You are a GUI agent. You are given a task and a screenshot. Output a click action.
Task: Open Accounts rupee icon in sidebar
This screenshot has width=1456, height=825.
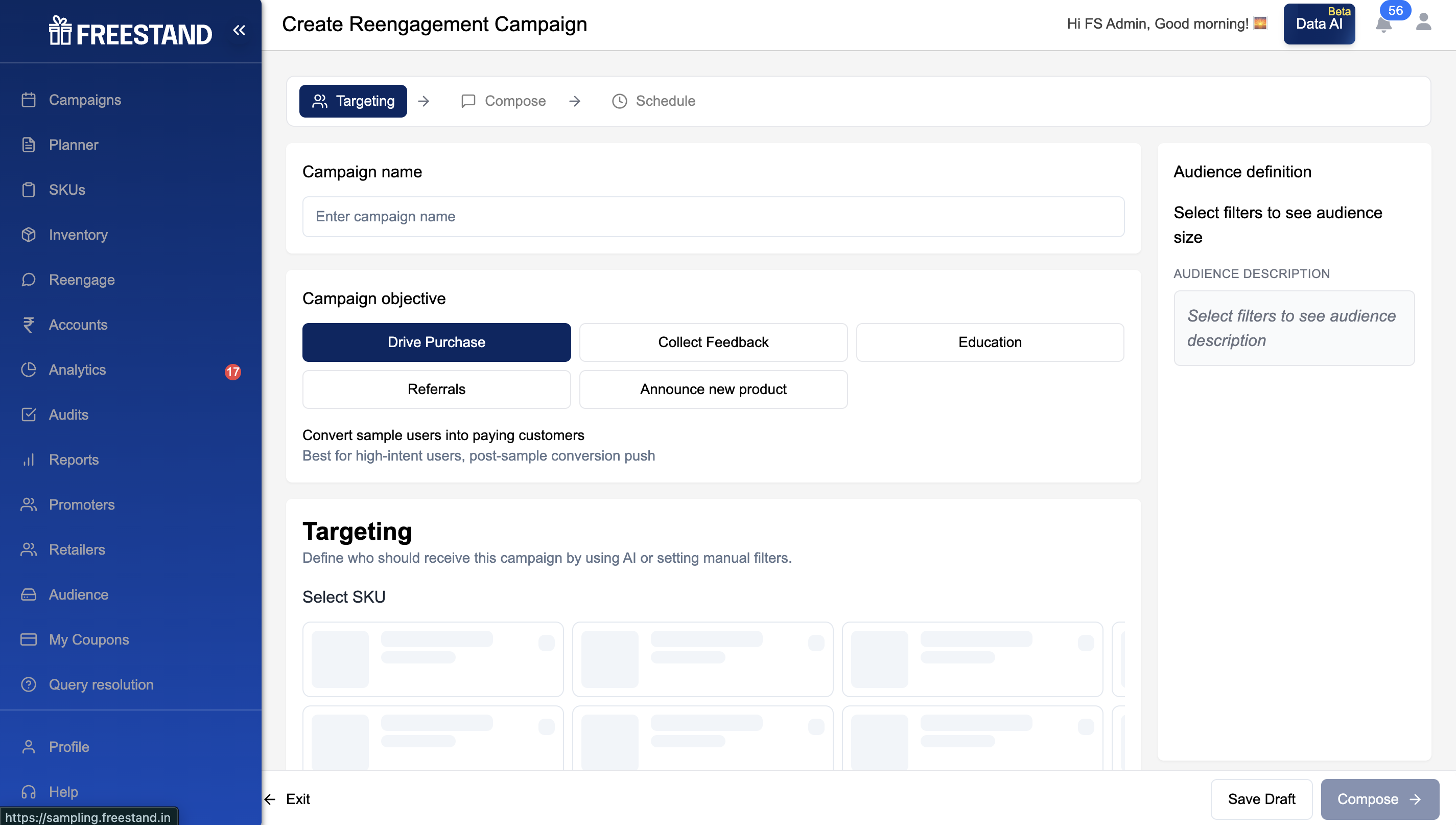click(x=28, y=325)
